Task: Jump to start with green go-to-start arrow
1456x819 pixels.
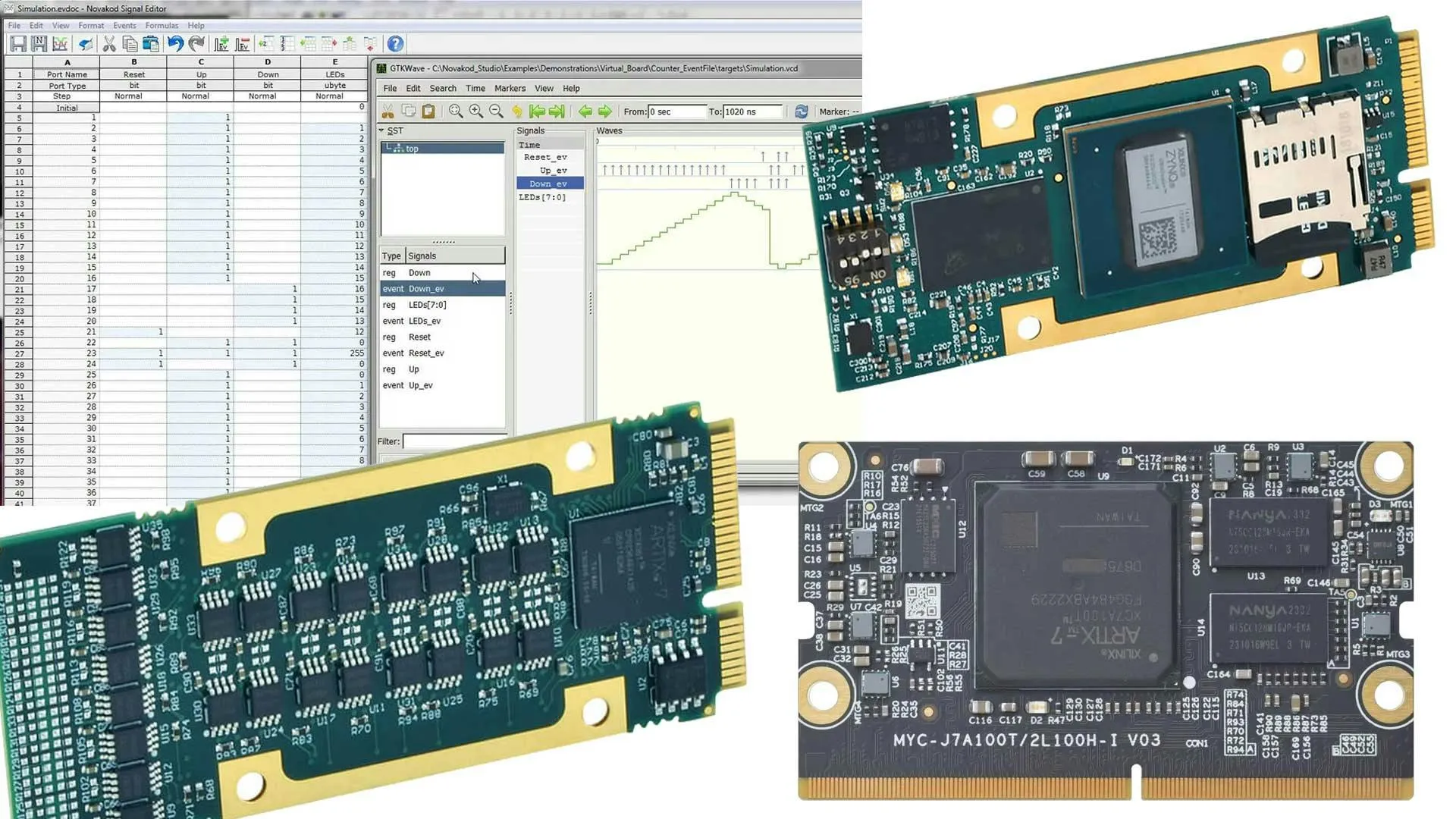Action: [x=537, y=111]
